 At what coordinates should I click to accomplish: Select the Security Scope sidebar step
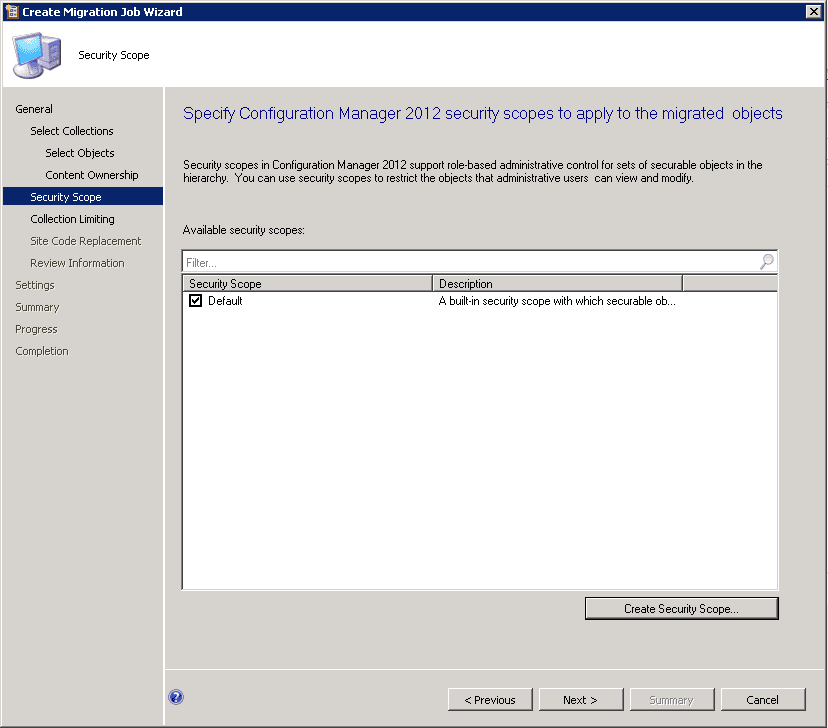coord(83,196)
